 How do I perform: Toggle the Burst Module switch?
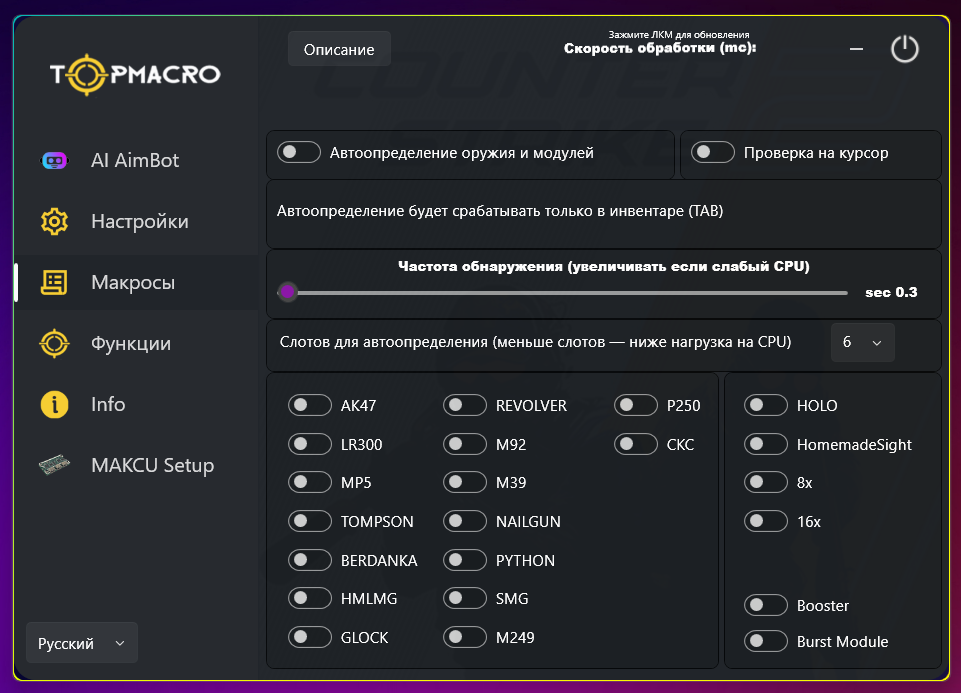(x=766, y=642)
